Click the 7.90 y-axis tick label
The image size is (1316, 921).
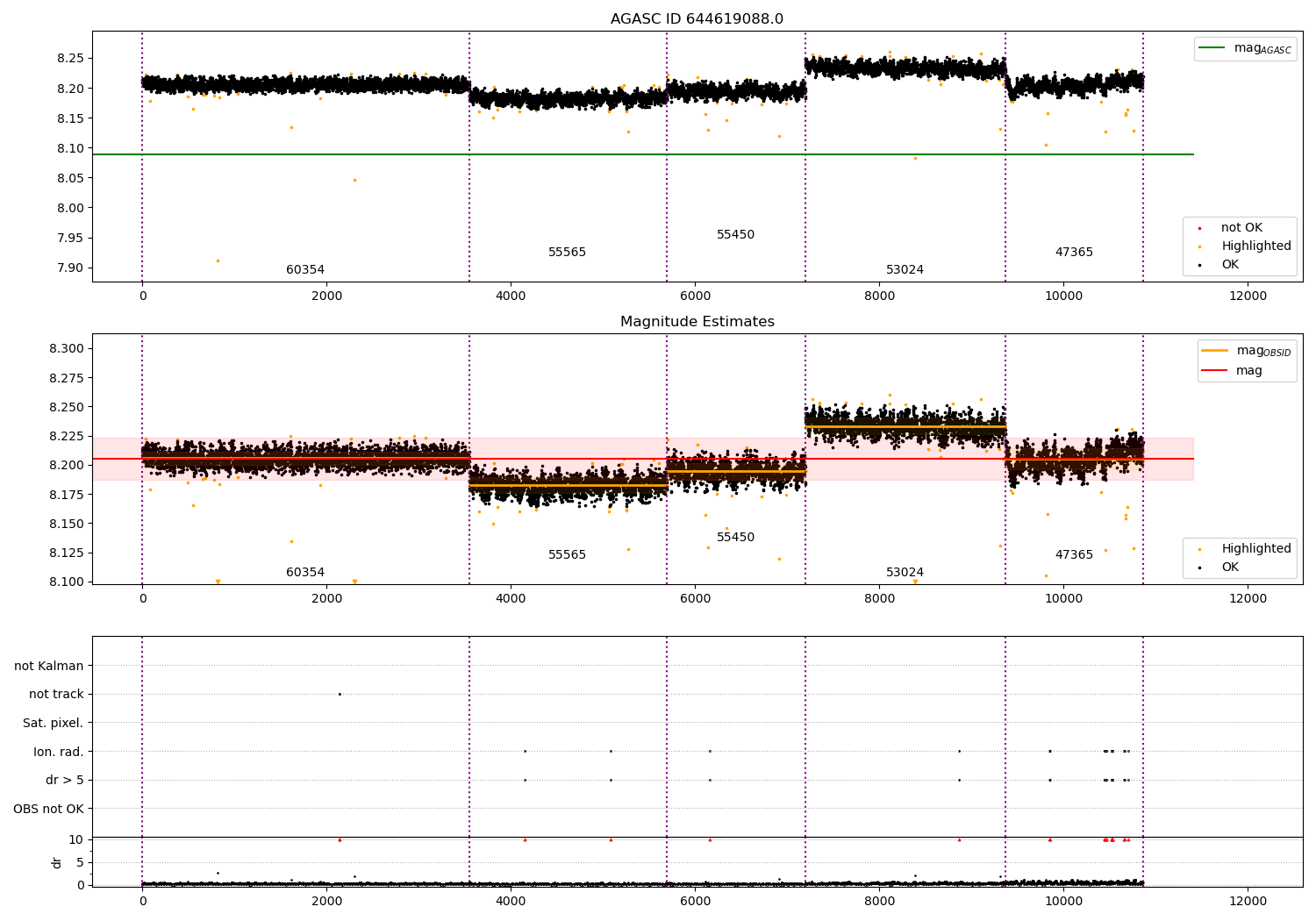point(70,268)
